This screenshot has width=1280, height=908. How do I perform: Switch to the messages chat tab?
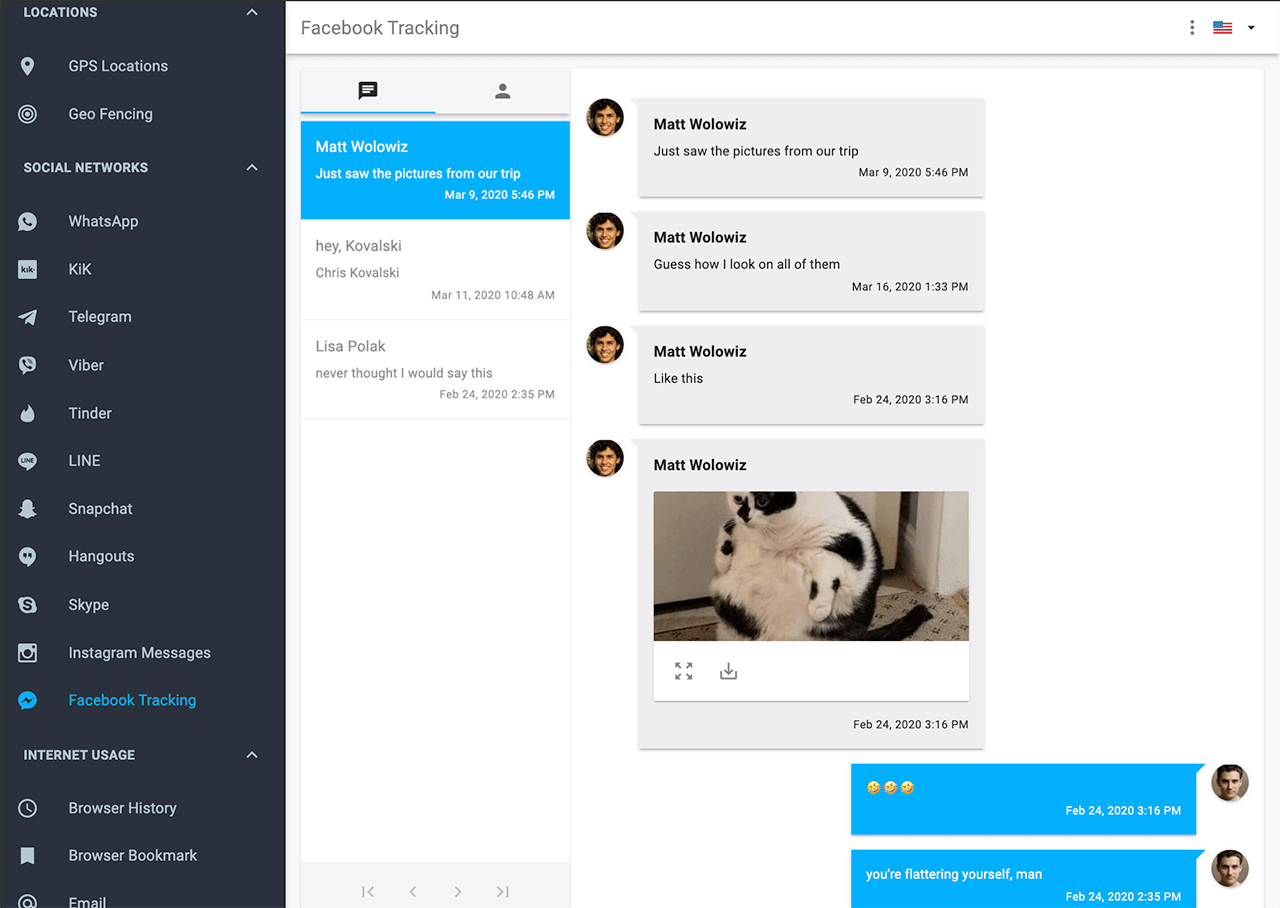click(368, 91)
